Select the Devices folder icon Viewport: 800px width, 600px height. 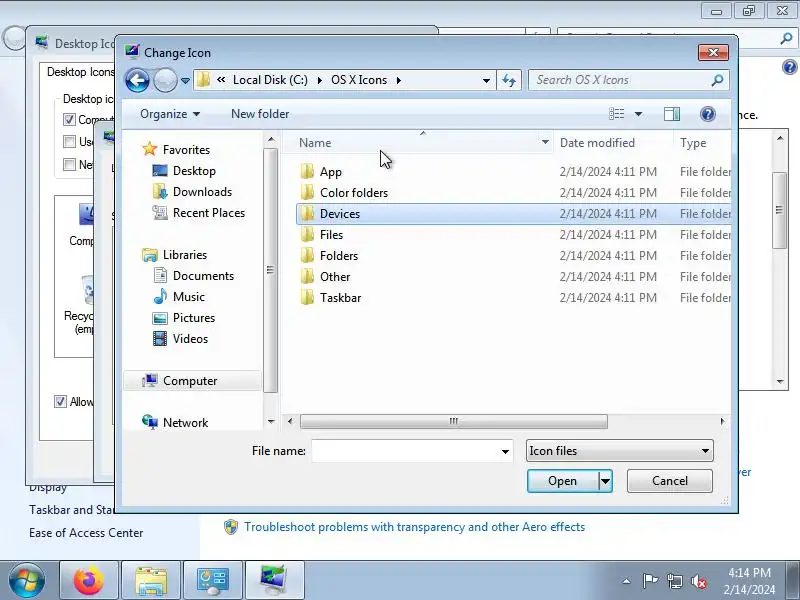point(307,213)
